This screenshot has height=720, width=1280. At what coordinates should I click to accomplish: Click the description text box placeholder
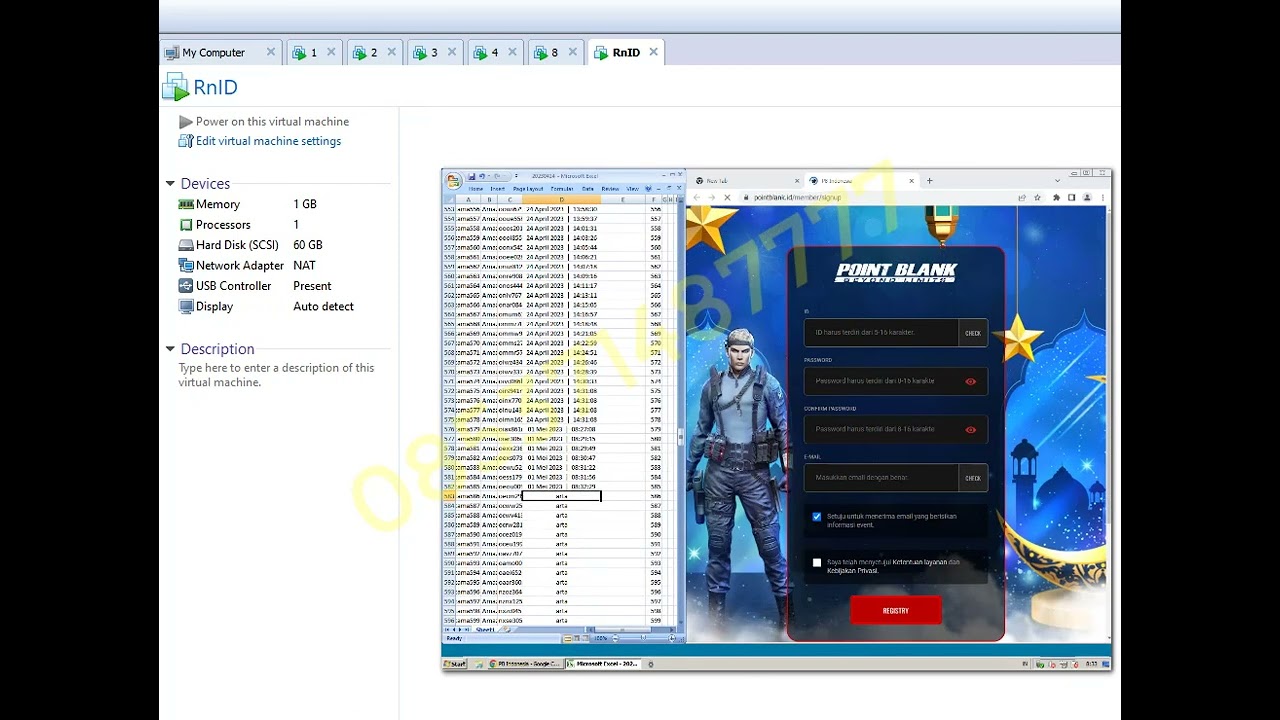tap(276, 375)
